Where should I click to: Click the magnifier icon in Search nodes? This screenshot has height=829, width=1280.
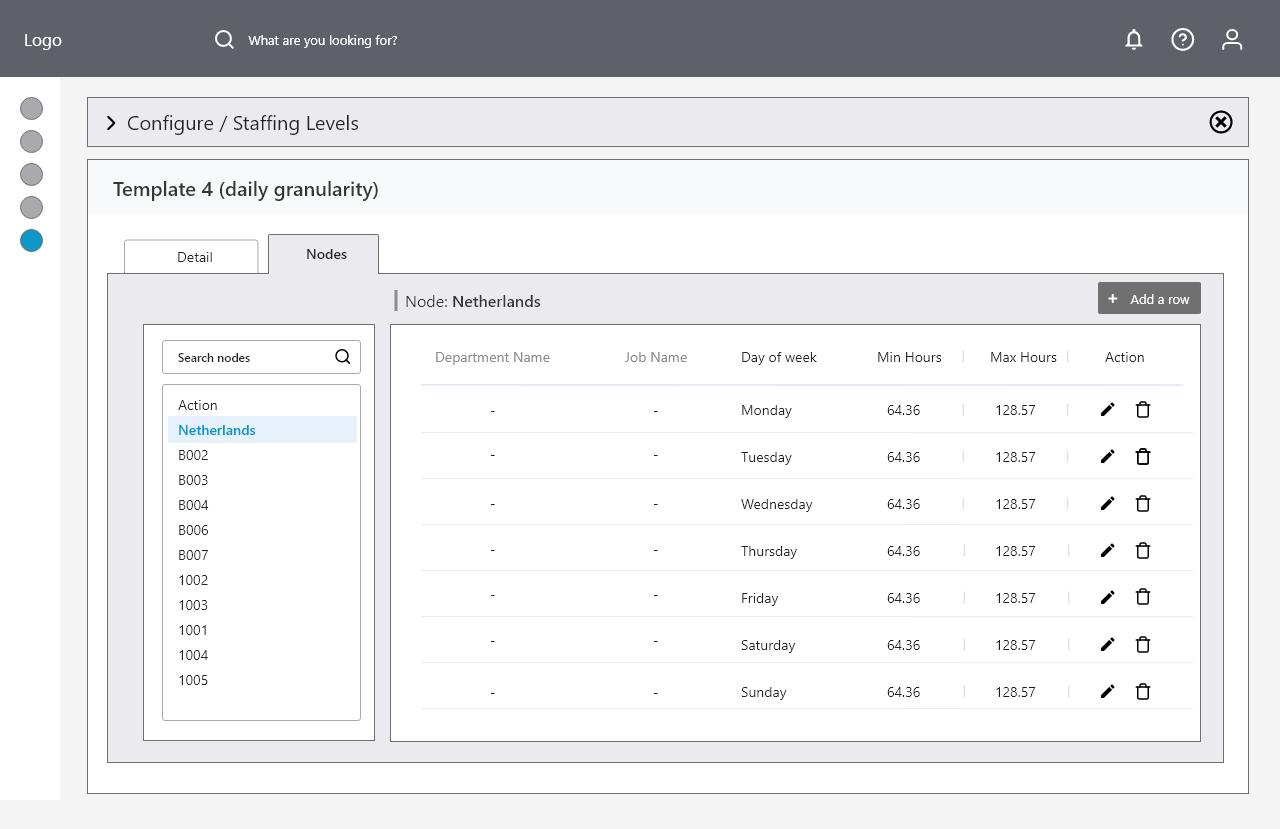343,357
